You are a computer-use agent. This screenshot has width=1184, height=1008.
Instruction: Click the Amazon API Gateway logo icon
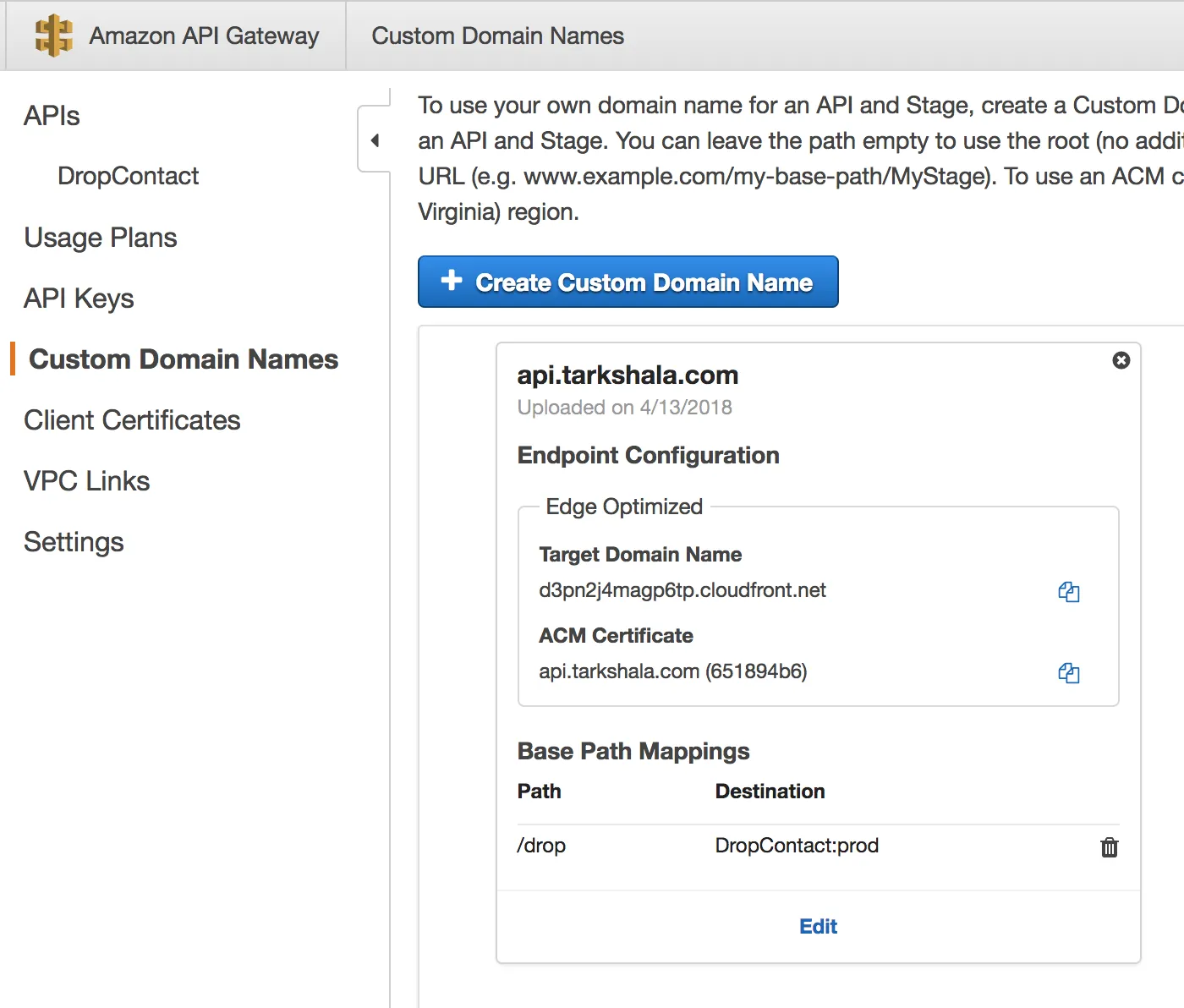pos(53,36)
